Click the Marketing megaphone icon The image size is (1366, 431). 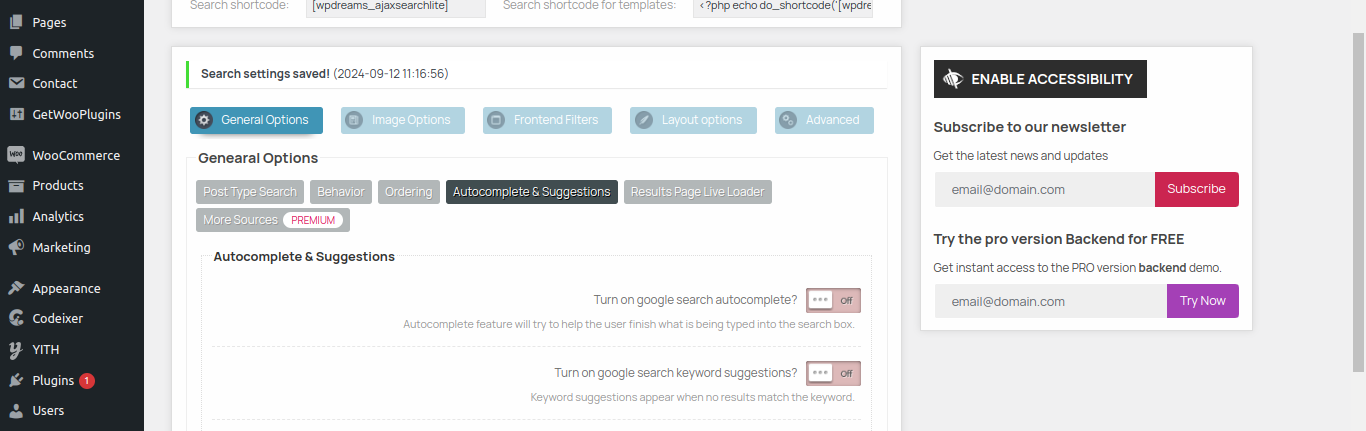[x=16, y=247]
